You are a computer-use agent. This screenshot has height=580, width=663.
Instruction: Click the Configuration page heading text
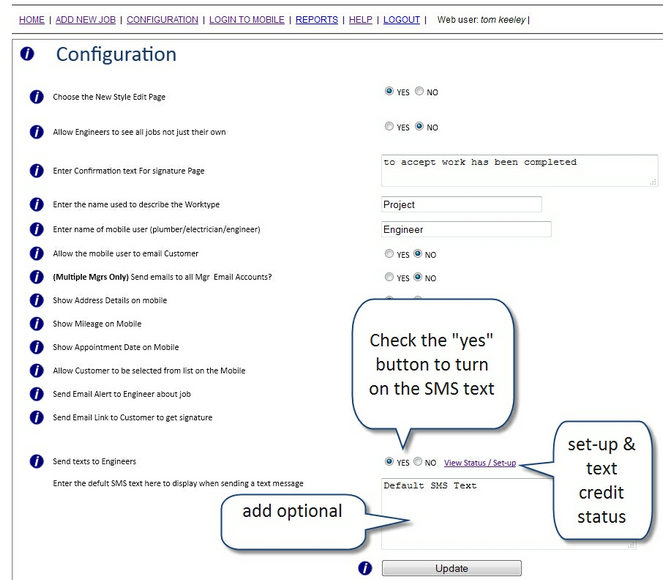pos(116,55)
